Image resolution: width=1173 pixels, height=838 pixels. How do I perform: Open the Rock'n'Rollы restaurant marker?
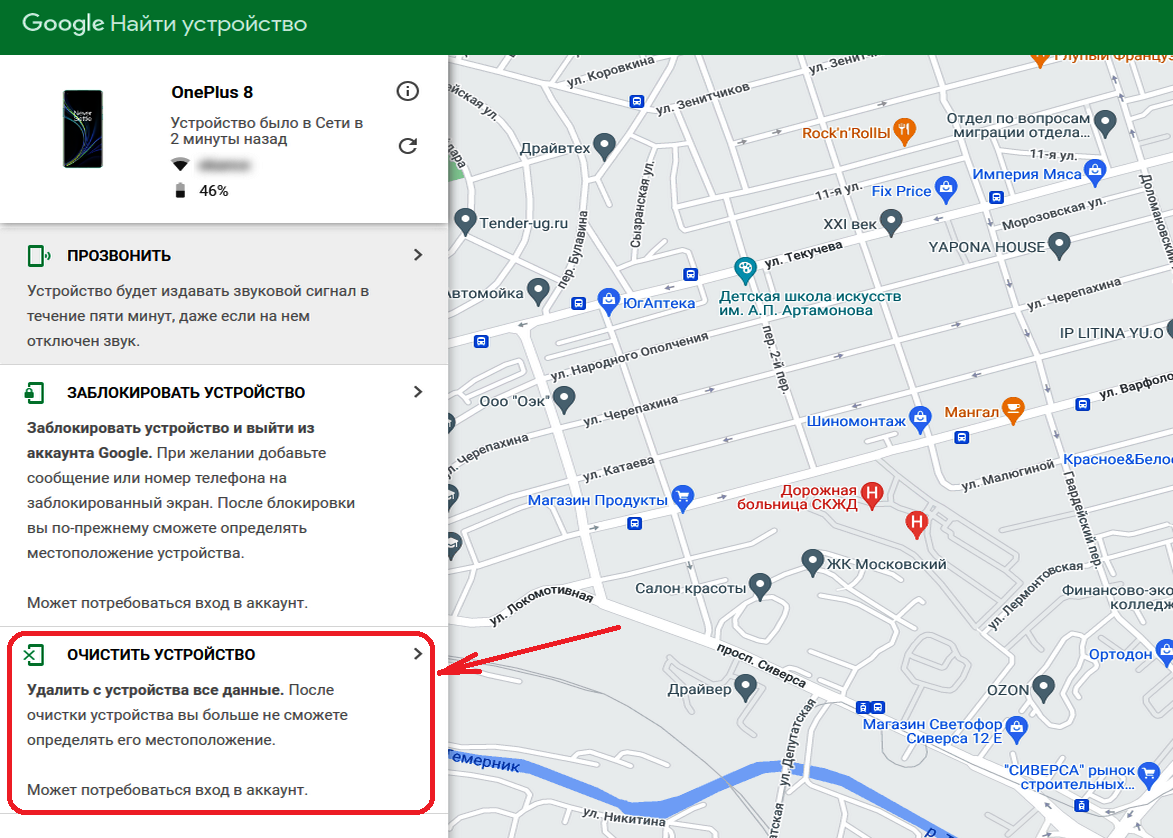[904, 131]
